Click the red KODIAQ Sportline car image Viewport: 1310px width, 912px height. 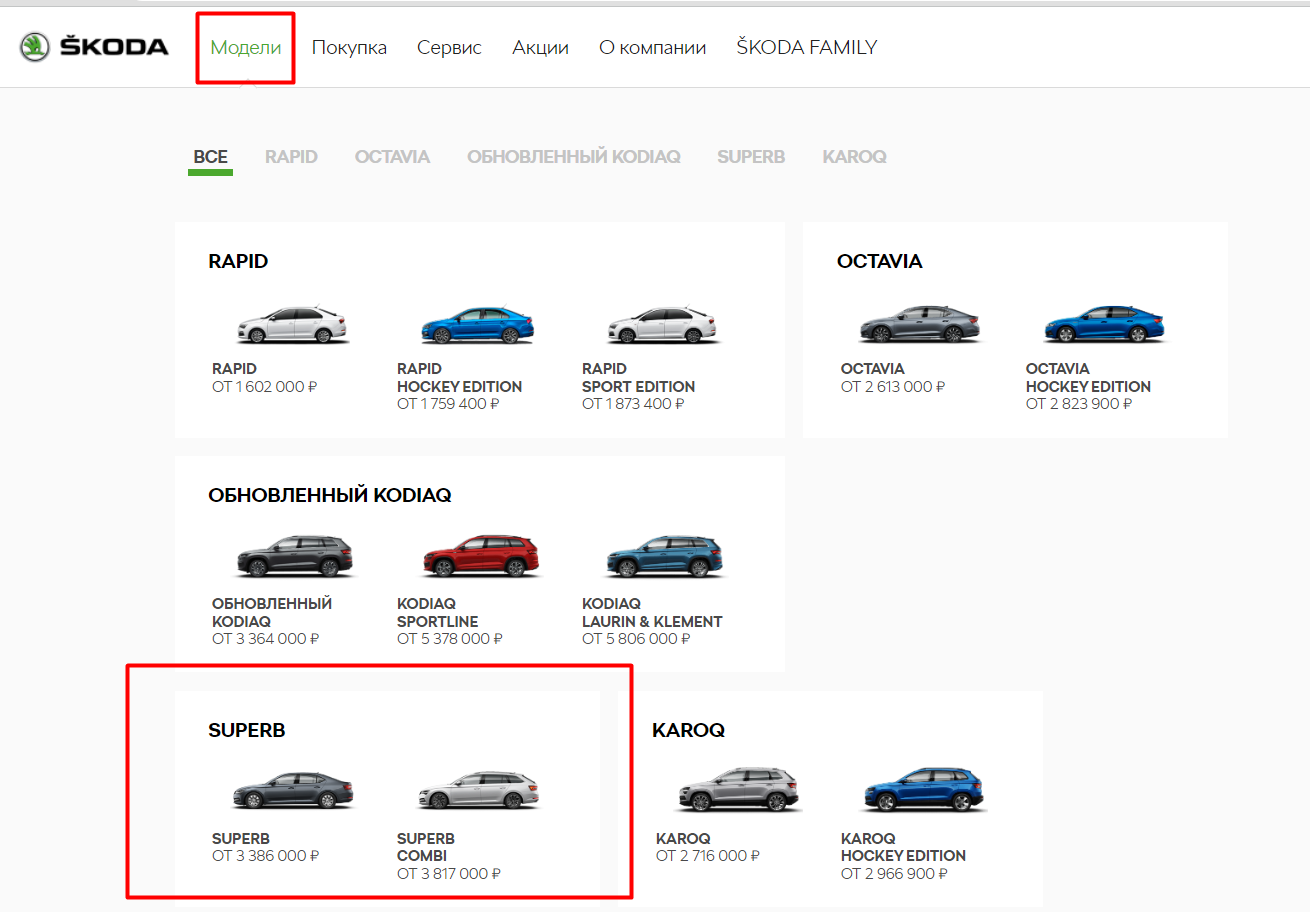coord(480,557)
